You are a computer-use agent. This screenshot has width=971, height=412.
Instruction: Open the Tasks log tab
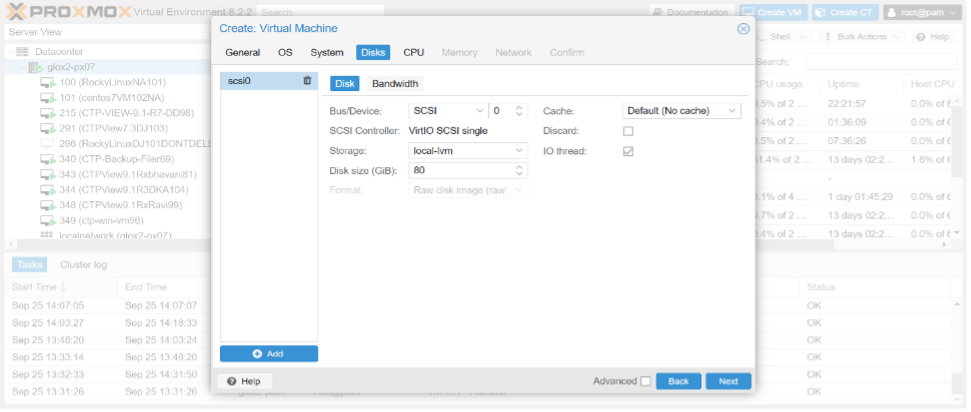29,265
